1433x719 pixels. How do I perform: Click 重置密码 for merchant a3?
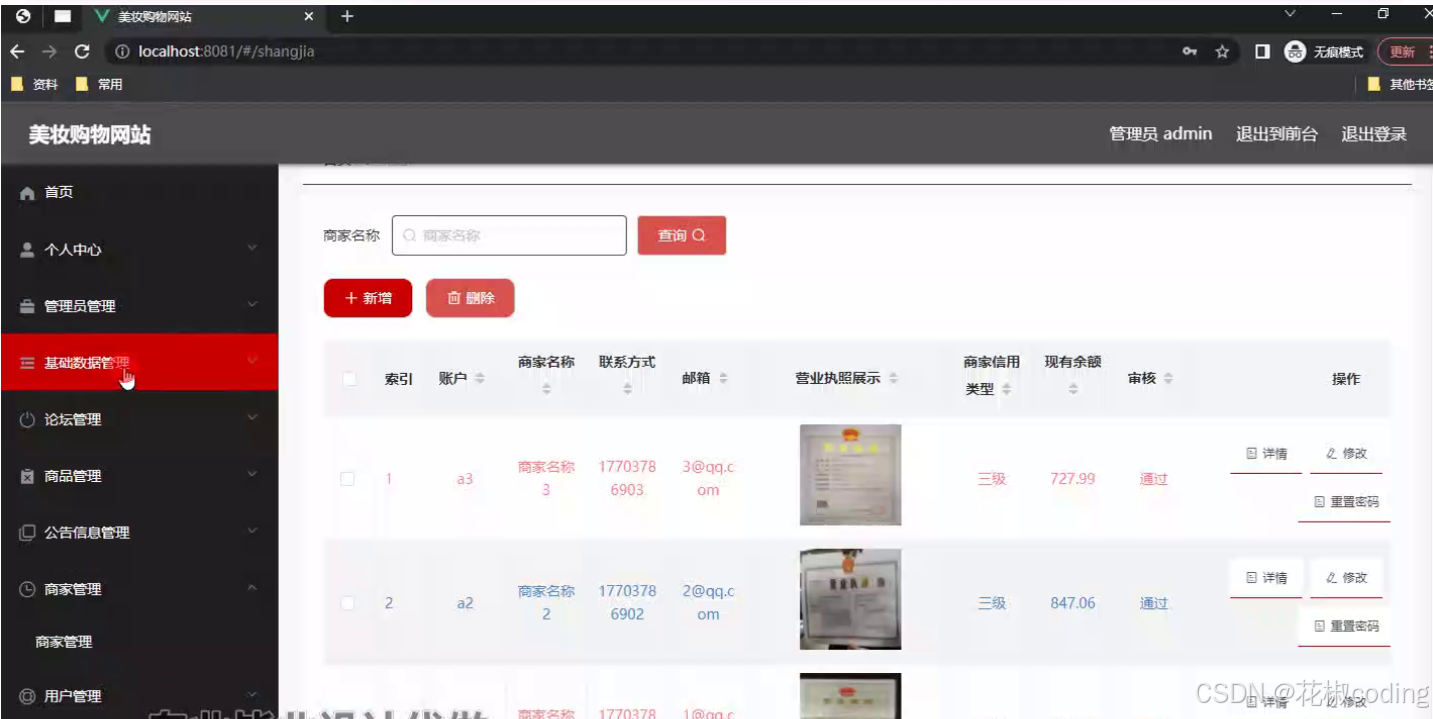(x=1344, y=502)
